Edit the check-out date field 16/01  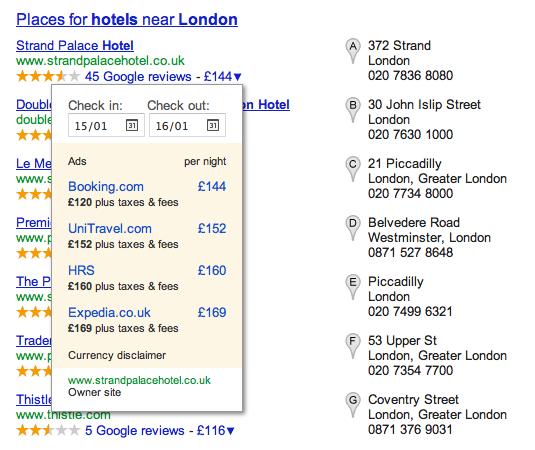tap(187, 125)
